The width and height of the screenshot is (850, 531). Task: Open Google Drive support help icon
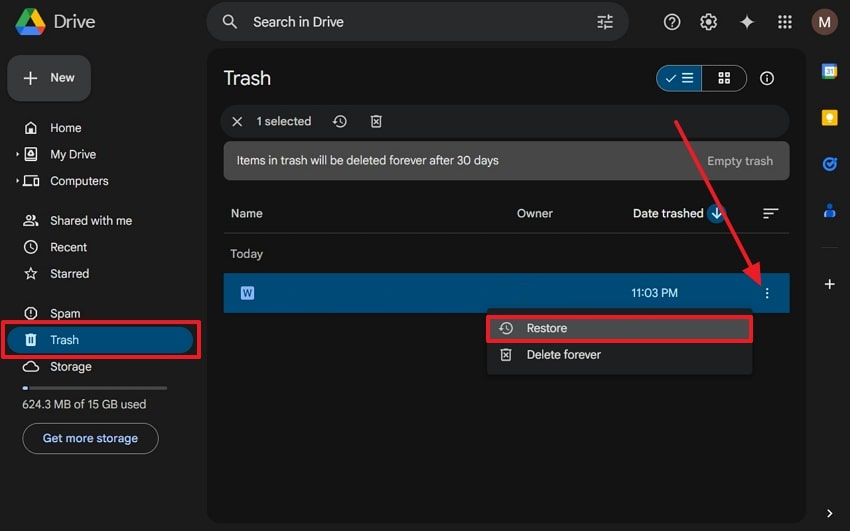point(672,22)
